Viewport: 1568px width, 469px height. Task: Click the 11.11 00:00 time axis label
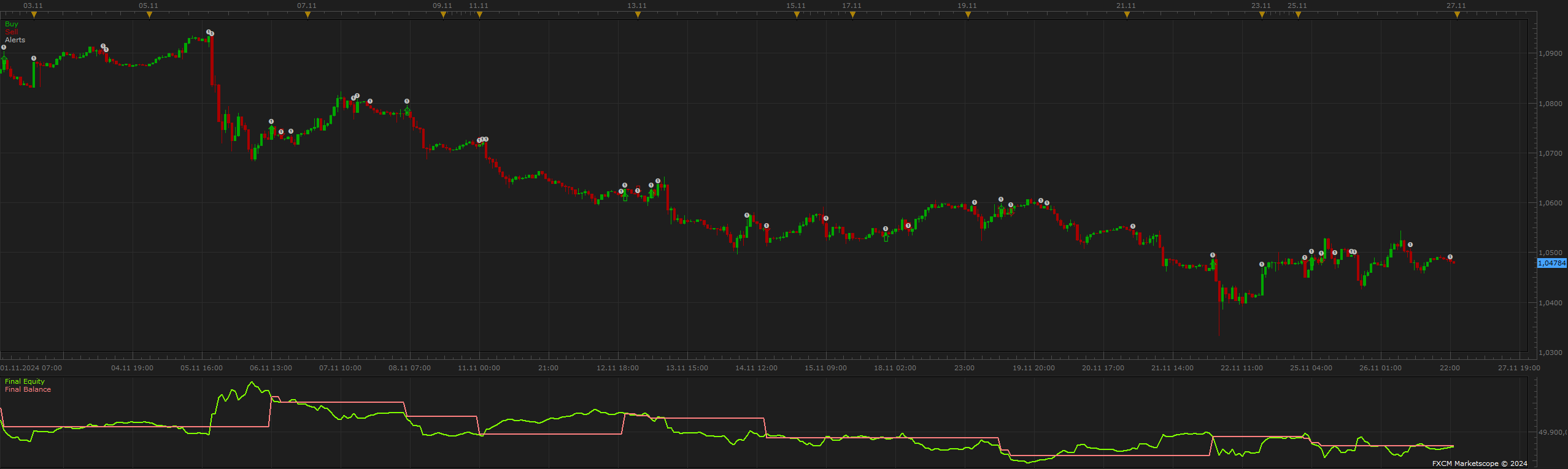[x=479, y=368]
